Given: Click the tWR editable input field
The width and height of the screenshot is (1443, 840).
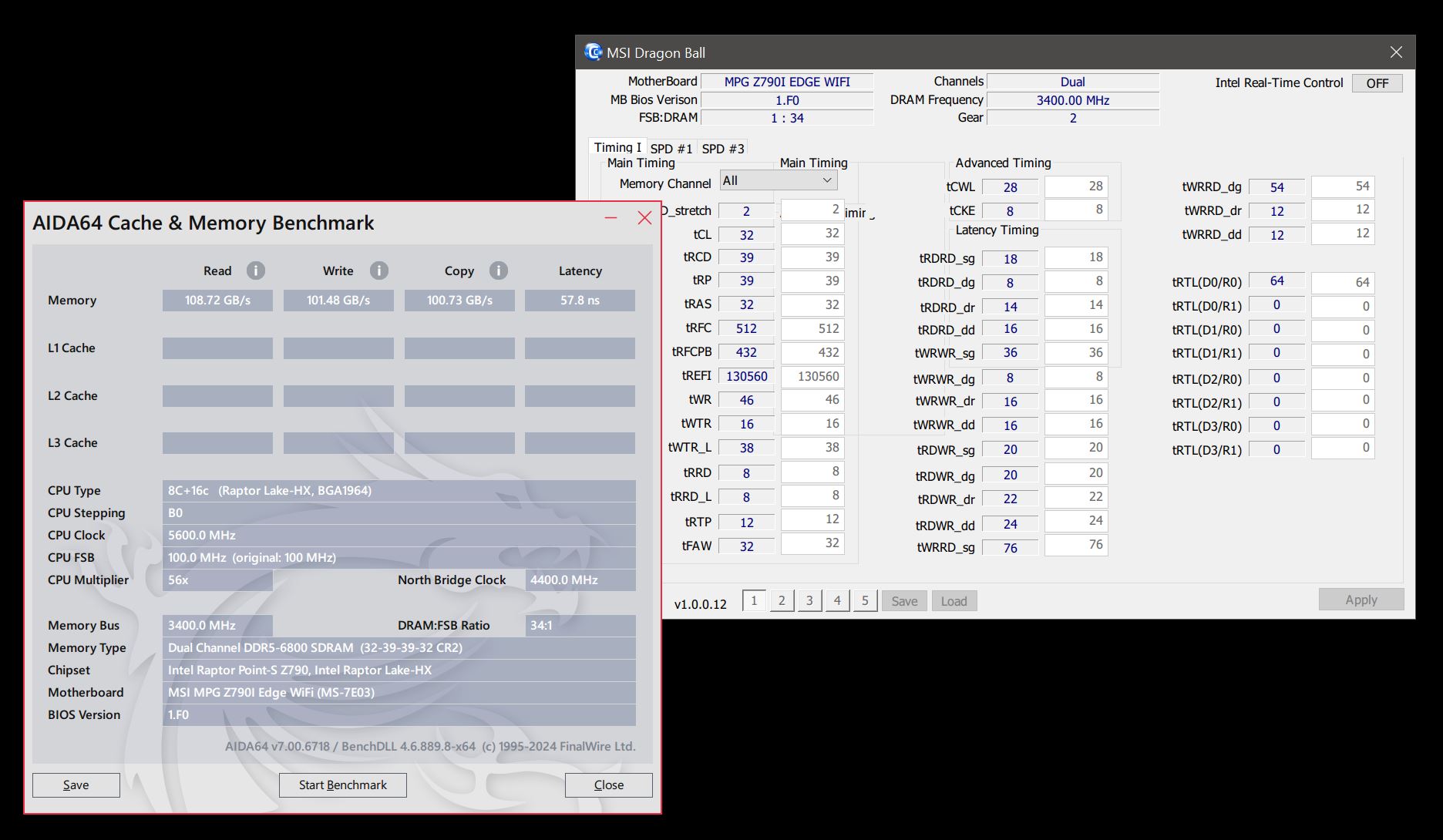Looking at the screenshot, I should click(812, 400).
